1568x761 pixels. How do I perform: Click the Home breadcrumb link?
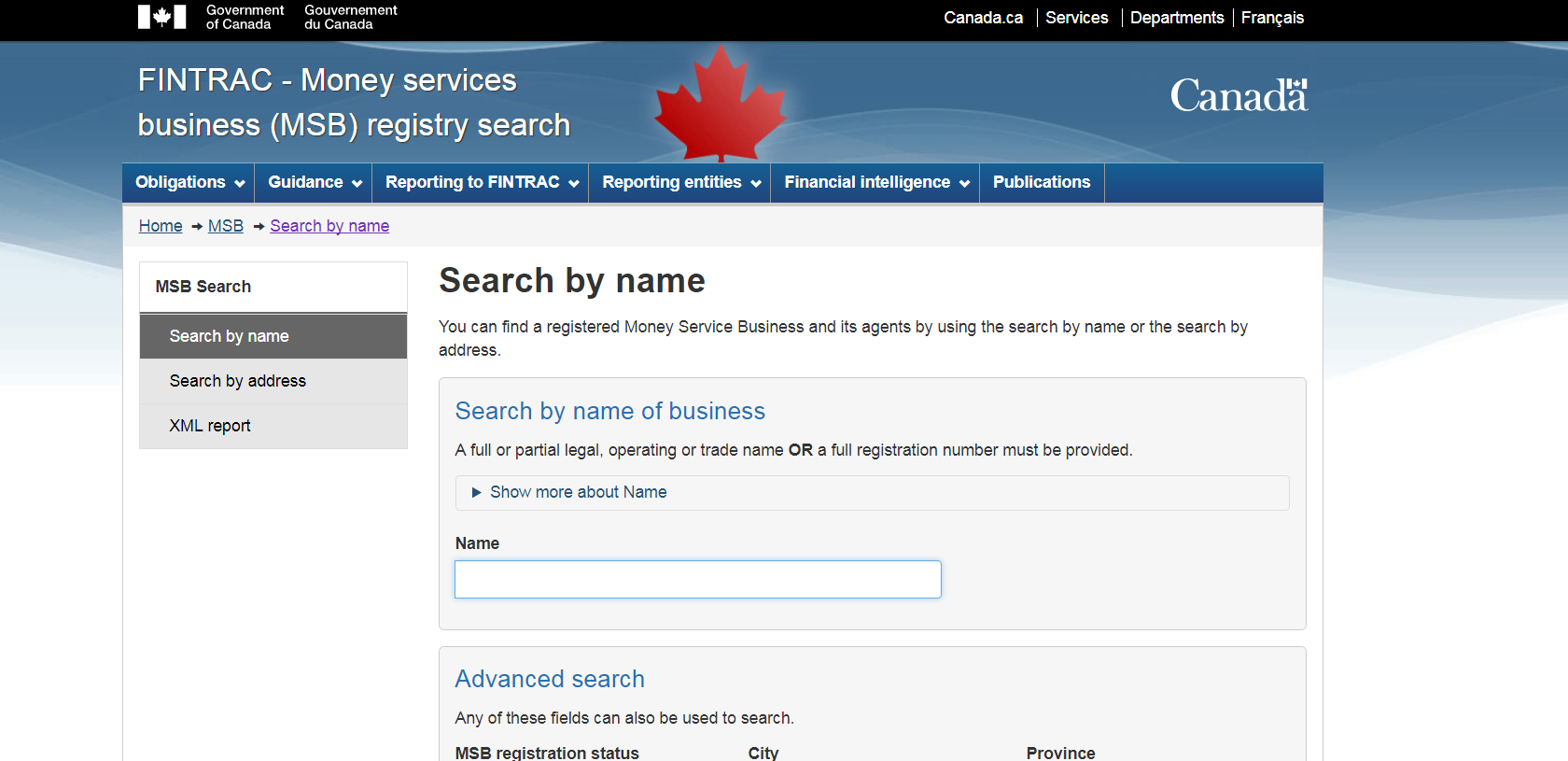click(x=161, y=226)
